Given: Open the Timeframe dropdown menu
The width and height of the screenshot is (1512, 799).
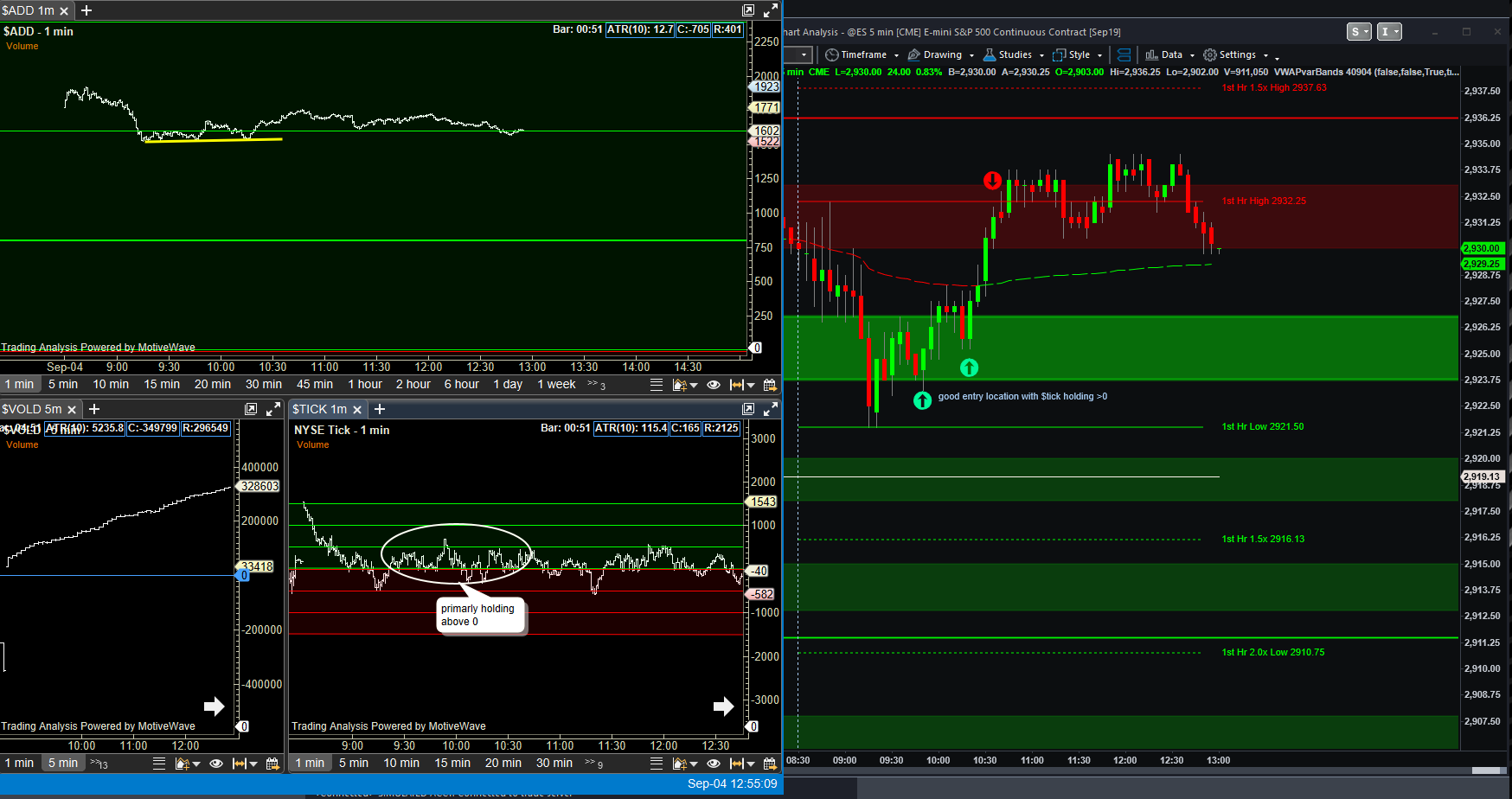Looking at the screenshot, I should pyautogui.click(x=862, y=54).
